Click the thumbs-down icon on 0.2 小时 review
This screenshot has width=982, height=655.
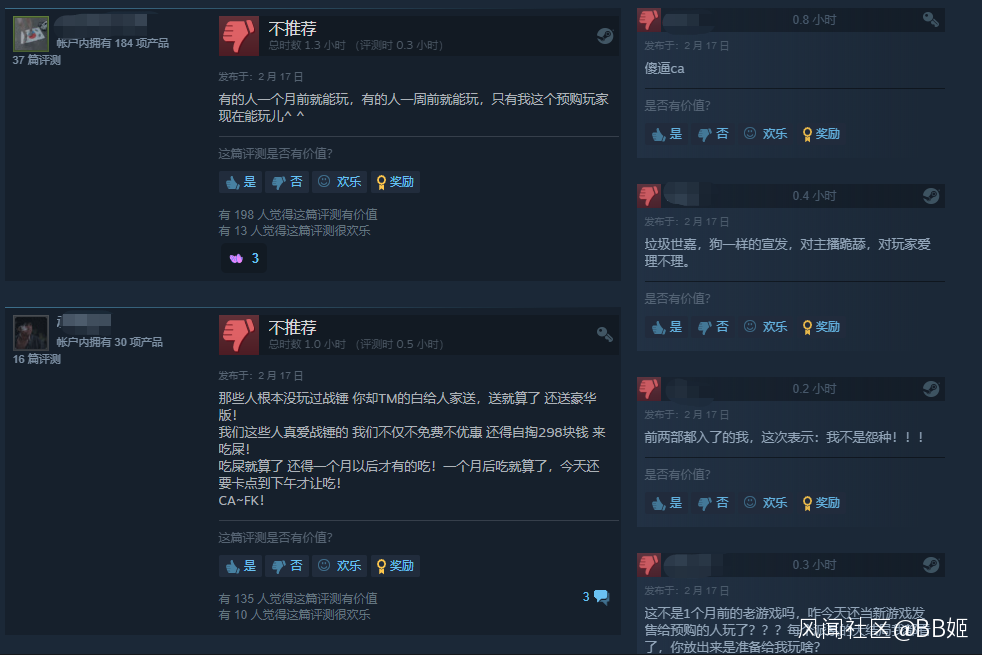pyautogui.click(x=649, y=389)
